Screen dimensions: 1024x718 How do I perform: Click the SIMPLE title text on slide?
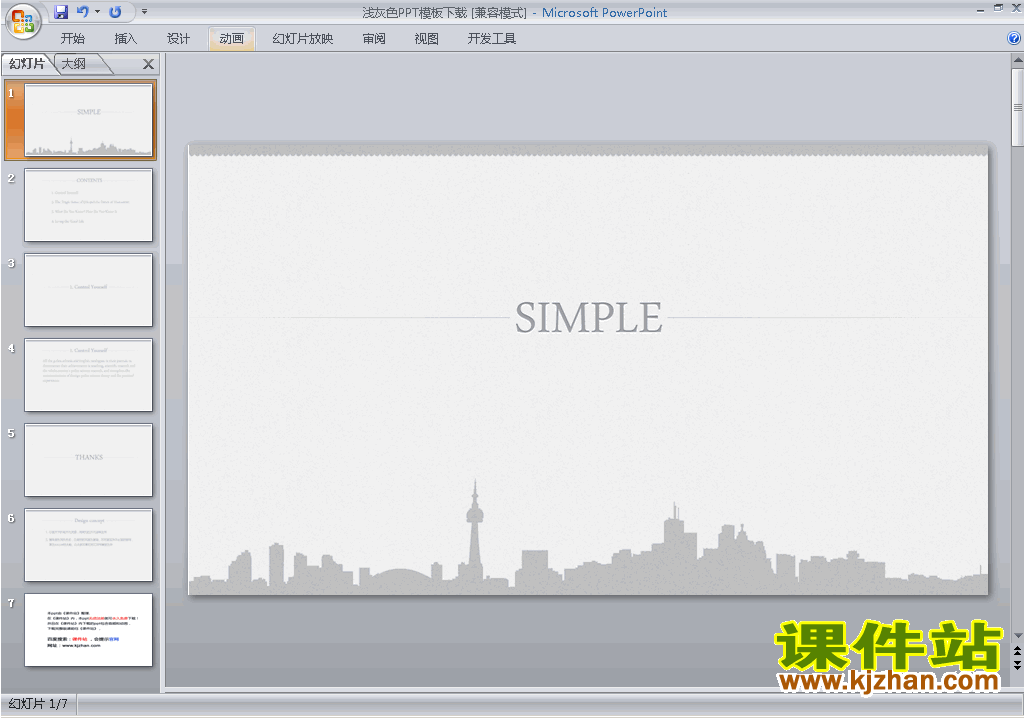(588, 318)
